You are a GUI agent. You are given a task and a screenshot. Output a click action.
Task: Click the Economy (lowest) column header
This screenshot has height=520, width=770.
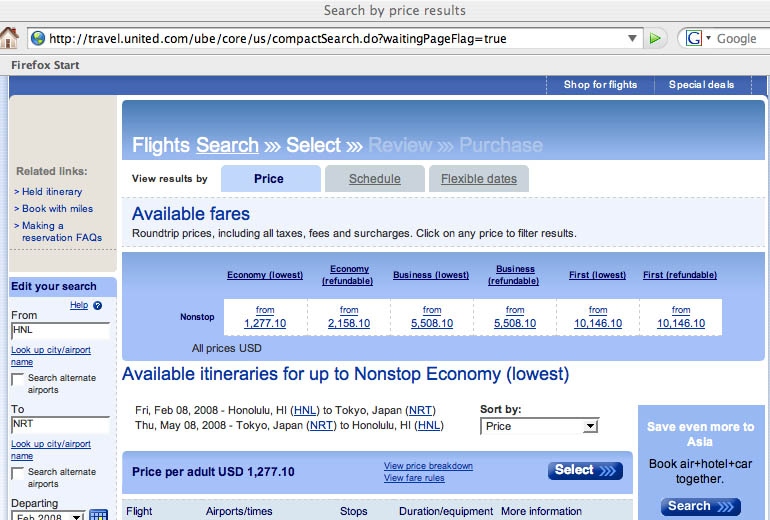pos(265,275)
